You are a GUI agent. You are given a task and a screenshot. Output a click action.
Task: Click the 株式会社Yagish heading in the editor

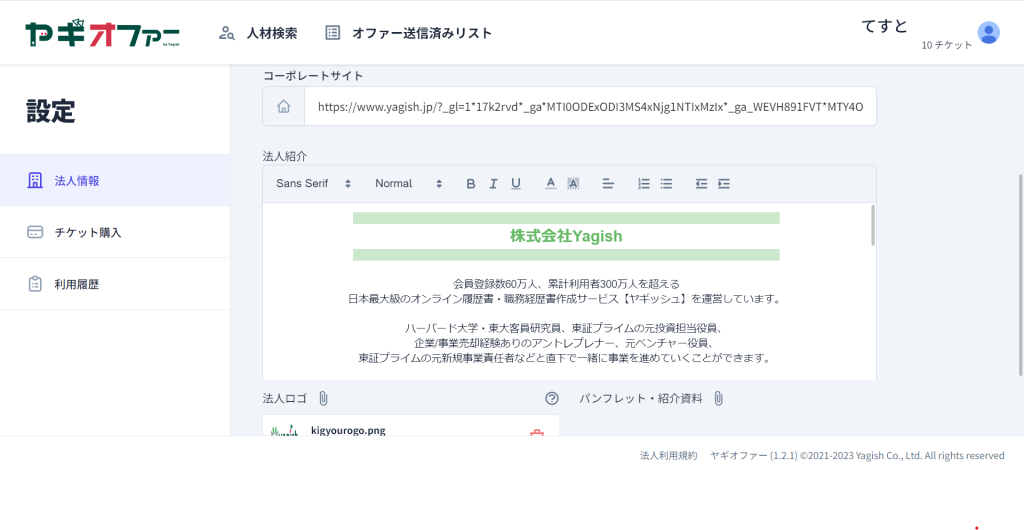[566, 236]
